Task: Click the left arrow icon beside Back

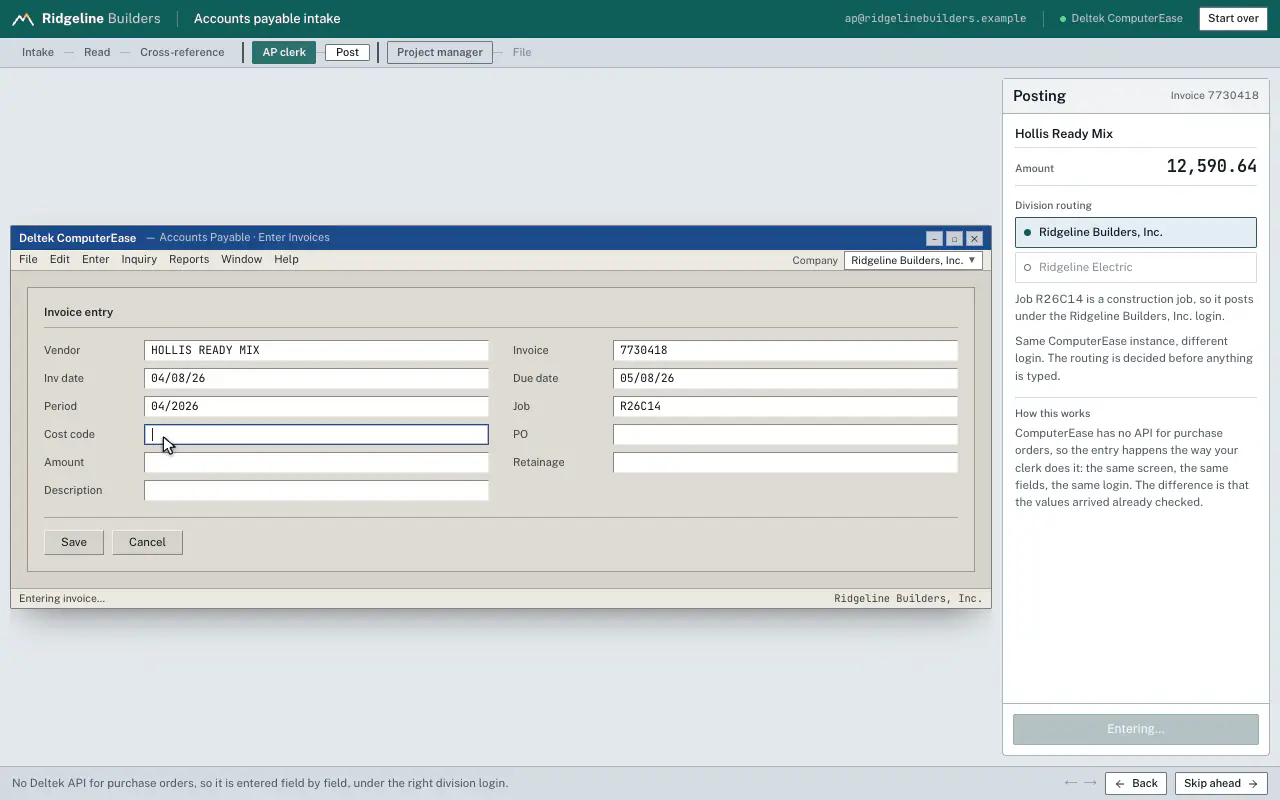Action: point(1071,783)
